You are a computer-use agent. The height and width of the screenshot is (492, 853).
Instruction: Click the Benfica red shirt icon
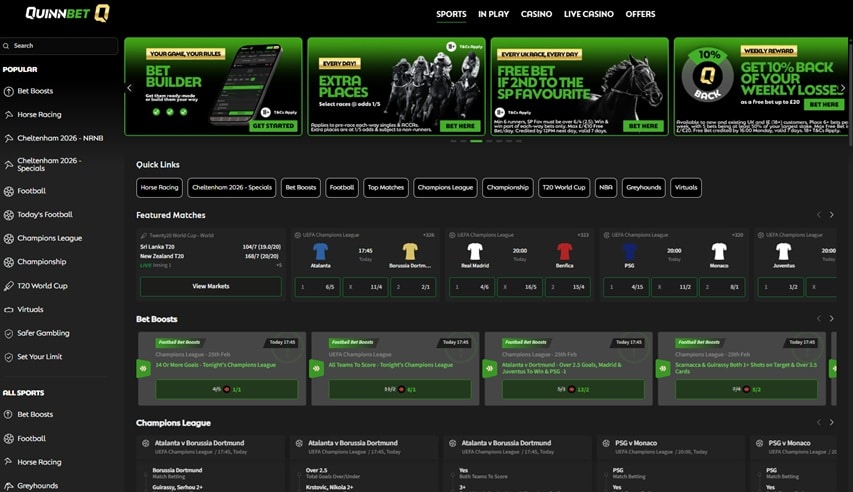(x=564, y=251)
